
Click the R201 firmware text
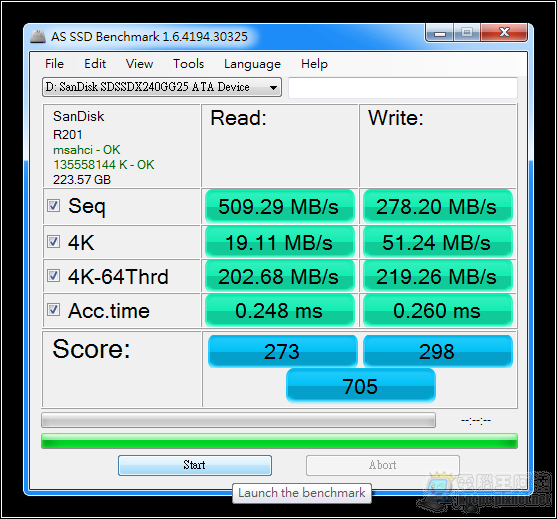coord(67,135)
